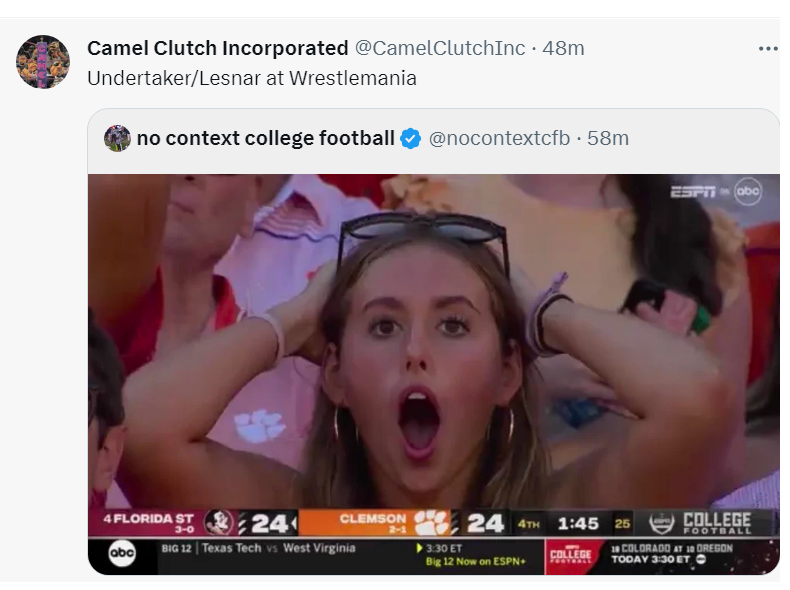Click the red College Football logo in the ticker
Image resolution: width=790 pixels, height=590 pixels.
click(x=573, y=555)
